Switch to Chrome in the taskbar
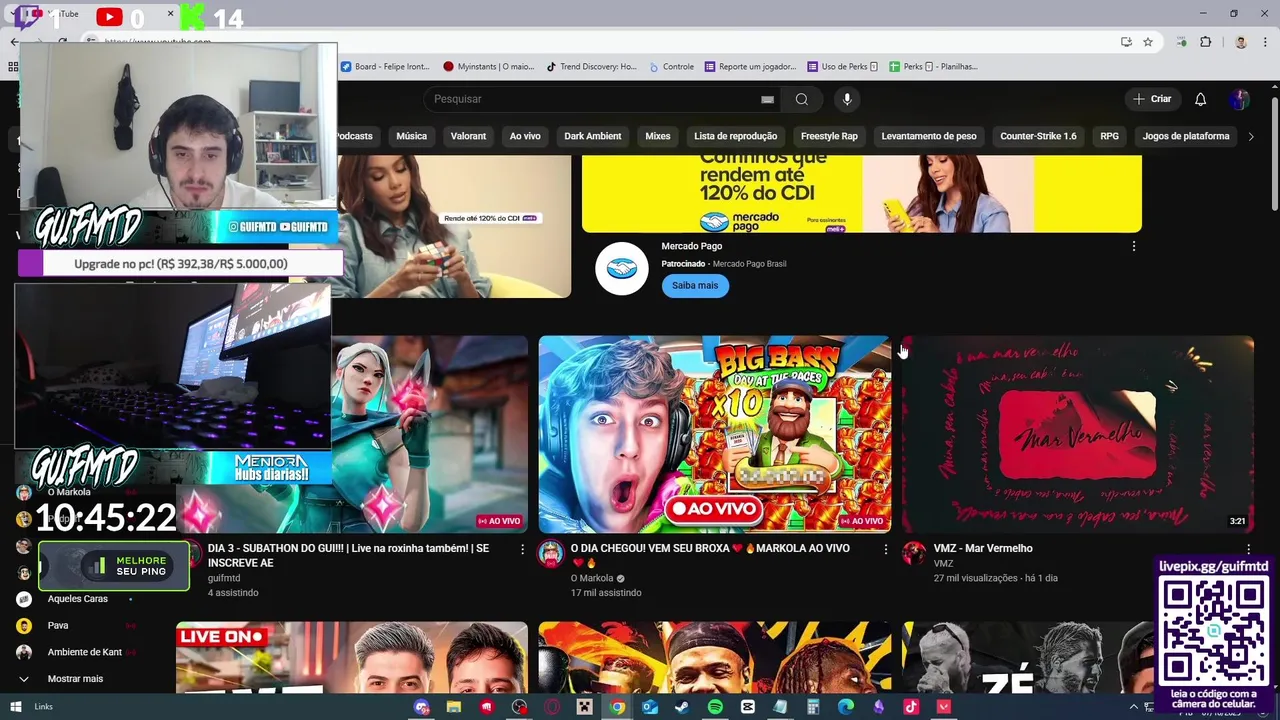1280x720 pixels. click(617, 707)
